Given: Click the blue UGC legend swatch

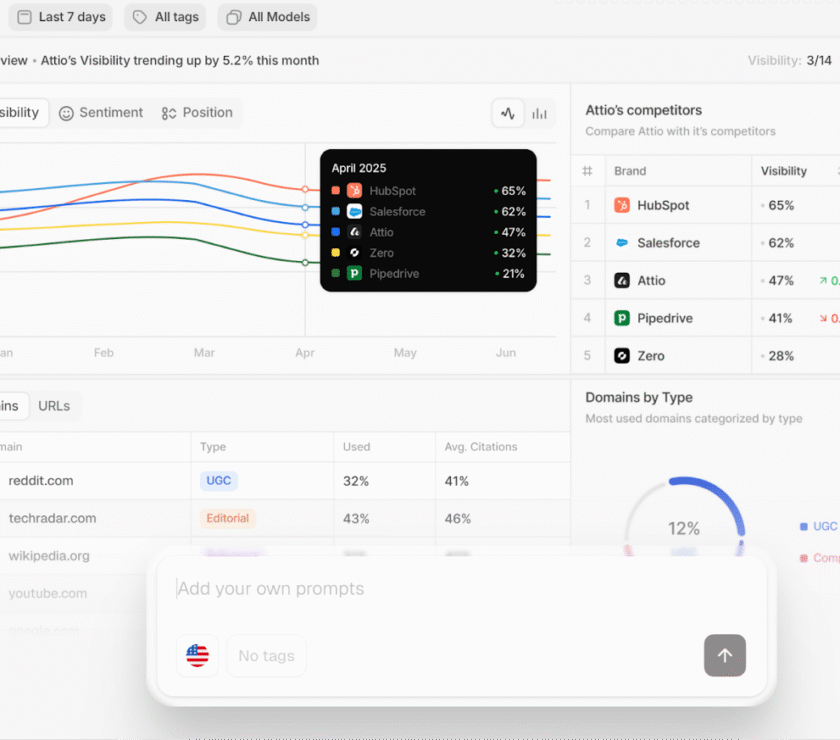Looking at the screenshot, I should [x=804, y=527].
